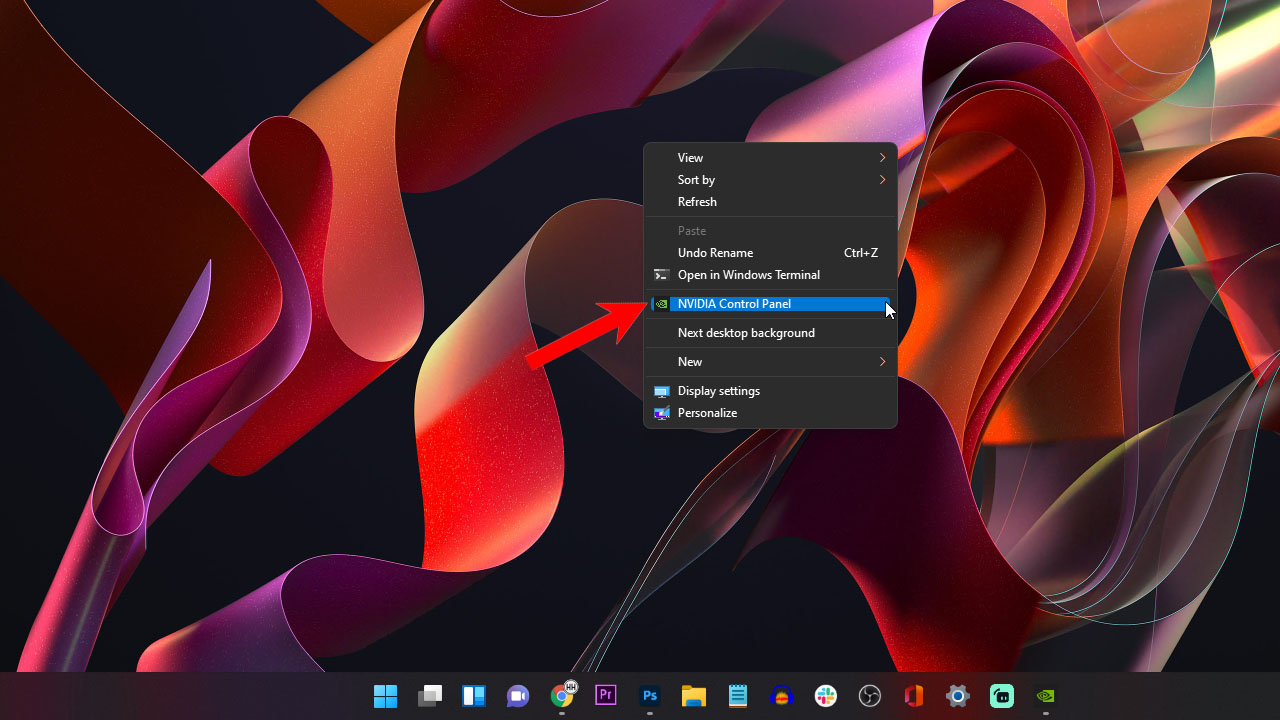The height and width of the screenshot is (720, 1280).
Task: Open NVIDIA Control Panel from the menu
Action: 770,304
